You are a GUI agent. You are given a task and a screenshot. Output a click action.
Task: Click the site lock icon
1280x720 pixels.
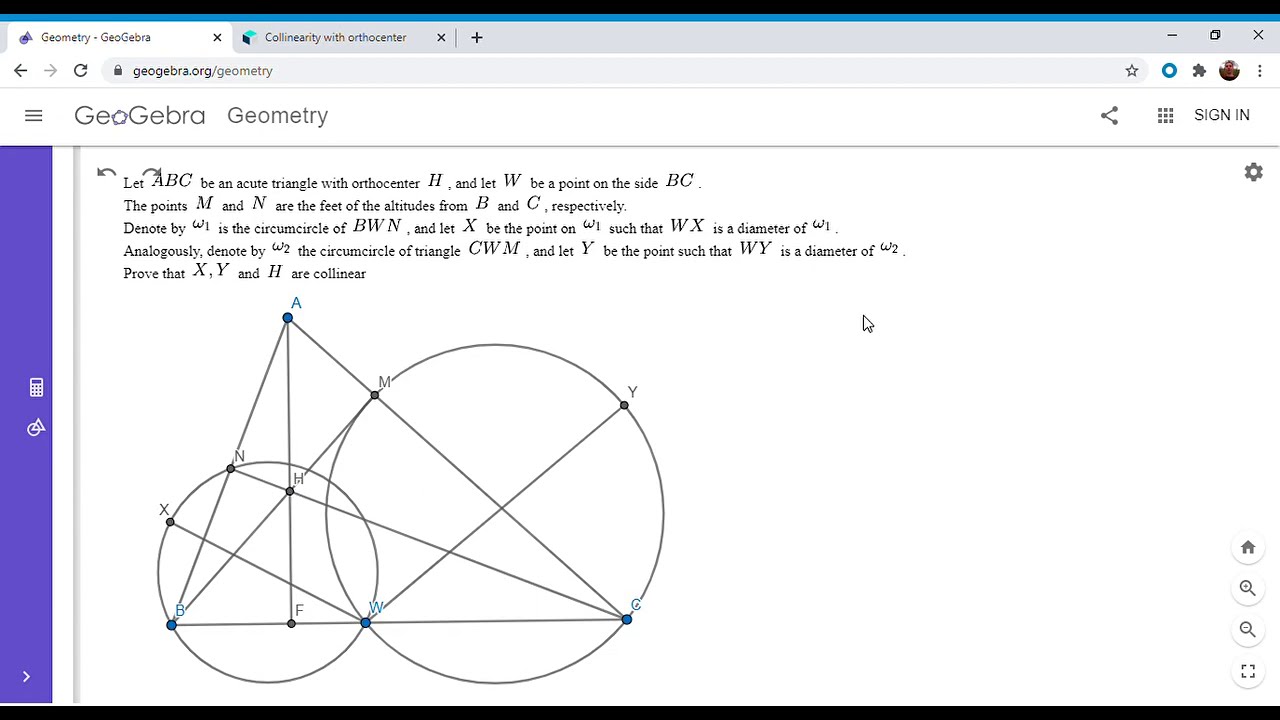click(118, 71)
